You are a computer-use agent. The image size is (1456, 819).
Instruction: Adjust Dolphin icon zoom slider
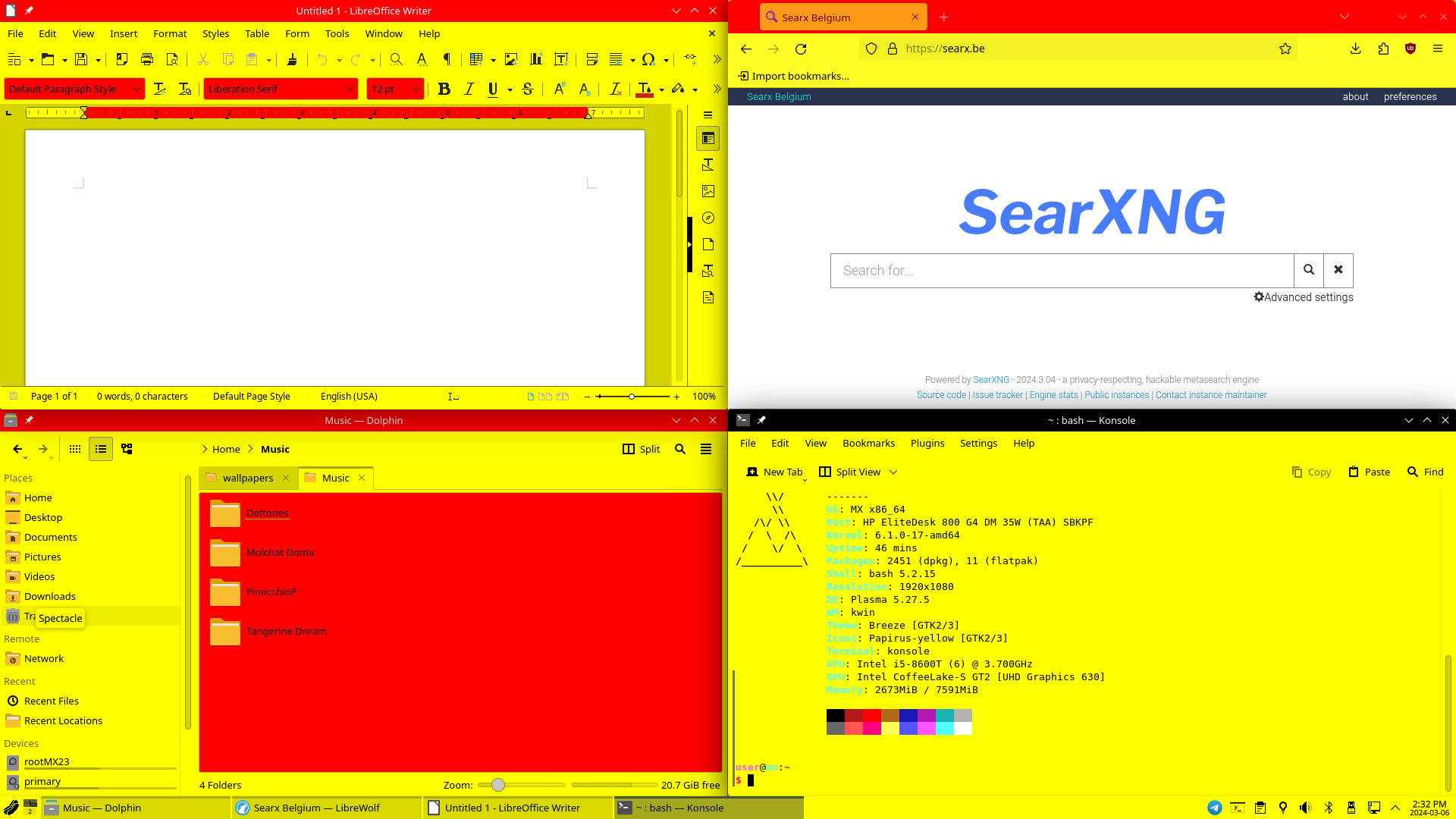click(498, 785)
